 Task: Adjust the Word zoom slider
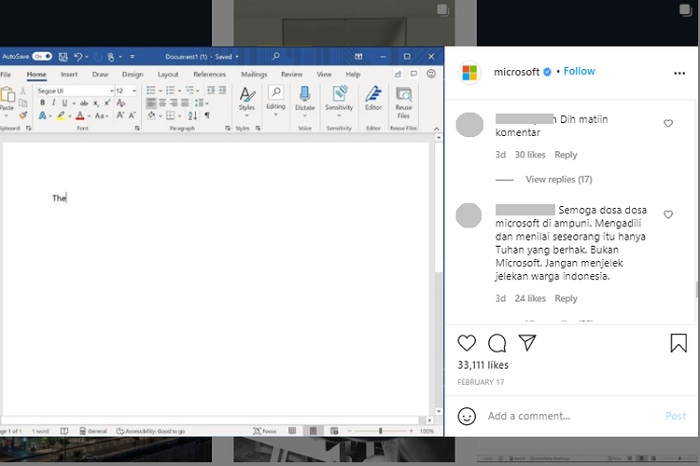pos(380,431)
